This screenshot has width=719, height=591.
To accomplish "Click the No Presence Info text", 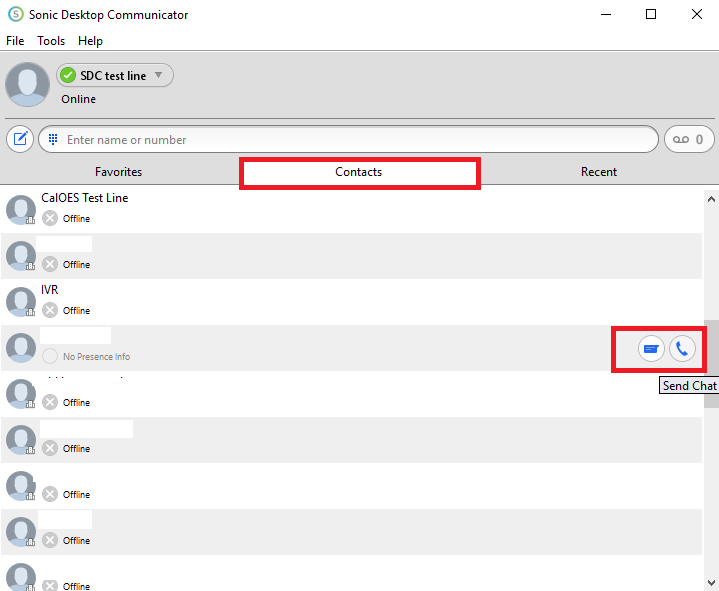I will tap(96, 356).
